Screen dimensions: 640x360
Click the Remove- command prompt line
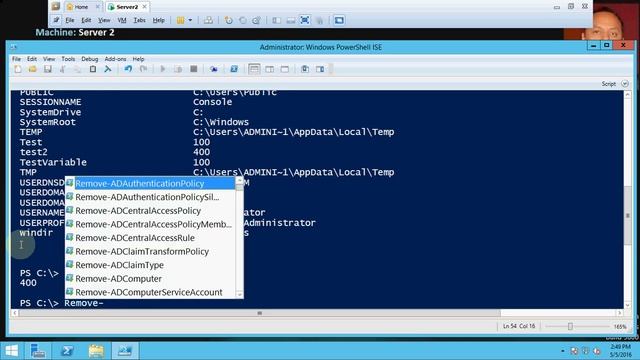tap(61, 303)
